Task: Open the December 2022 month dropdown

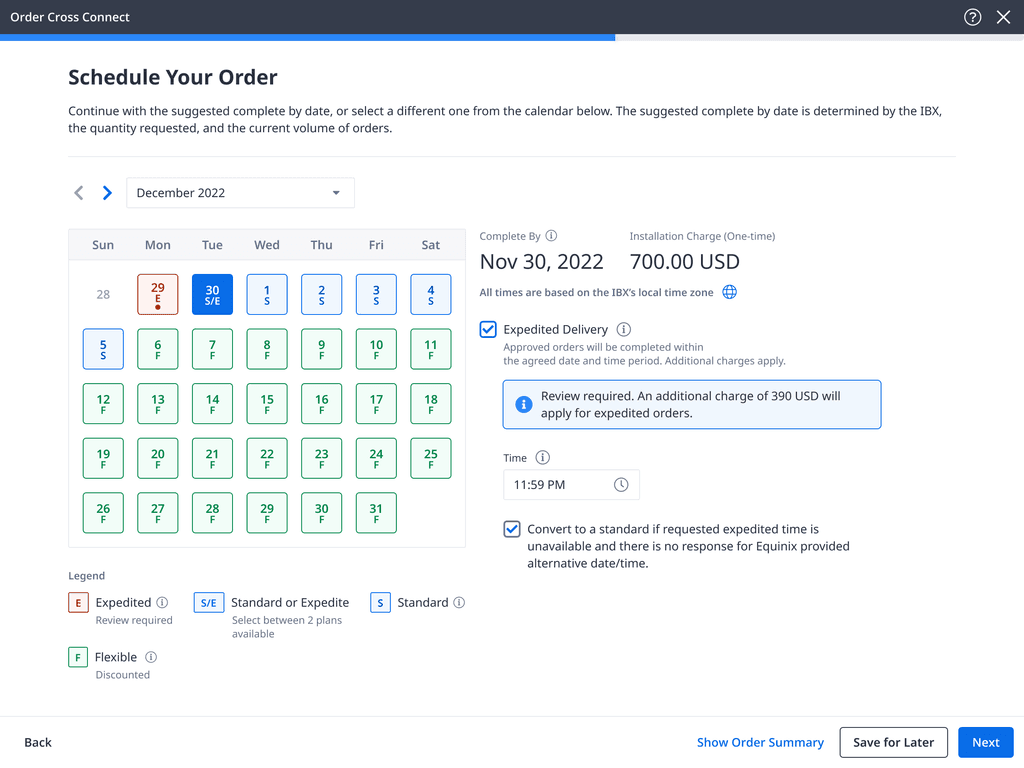Action: click(240, 193)
